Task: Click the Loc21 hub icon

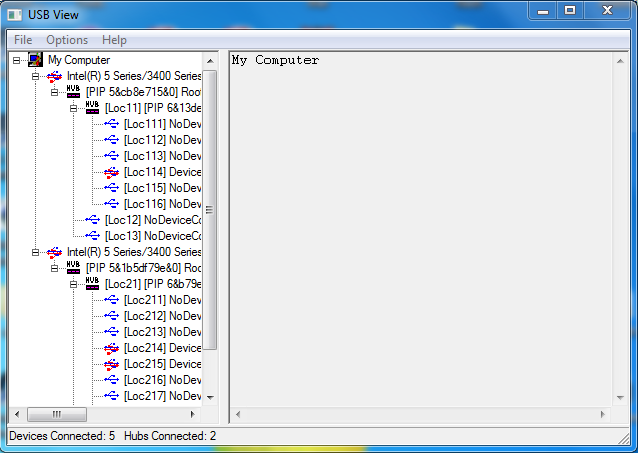Action: [92, 284]
